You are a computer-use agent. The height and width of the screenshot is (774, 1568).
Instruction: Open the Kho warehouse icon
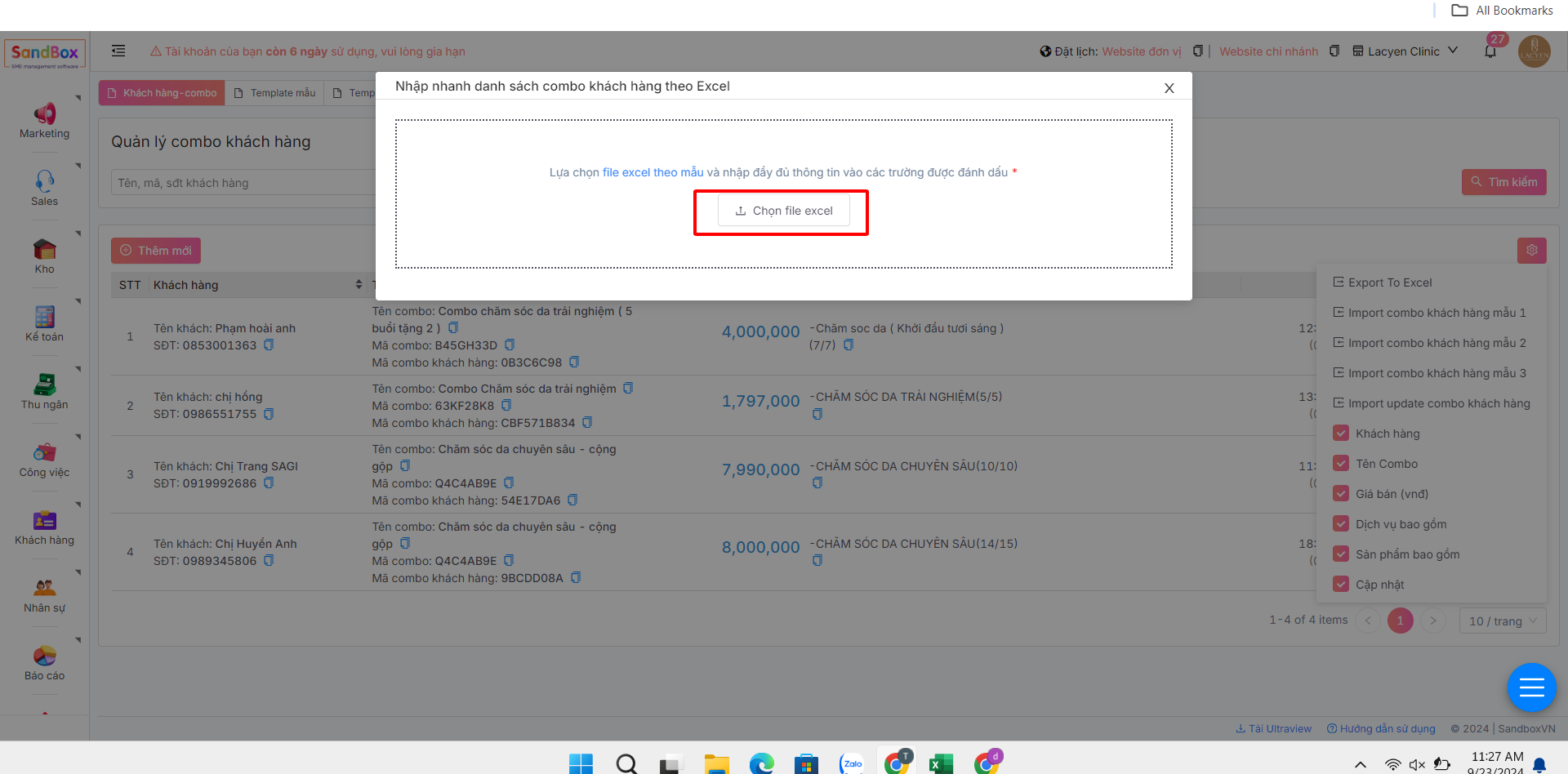(44, 250)
